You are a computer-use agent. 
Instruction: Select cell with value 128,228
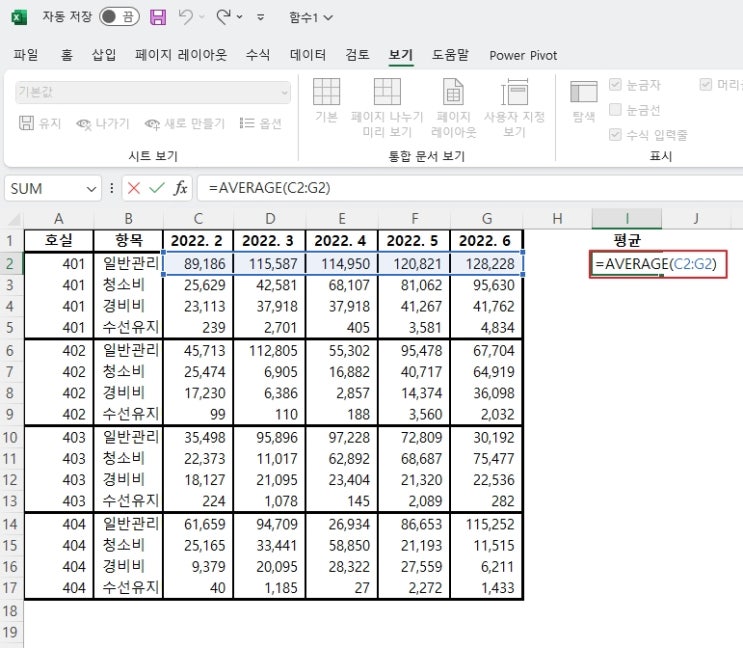click(487, 263)
